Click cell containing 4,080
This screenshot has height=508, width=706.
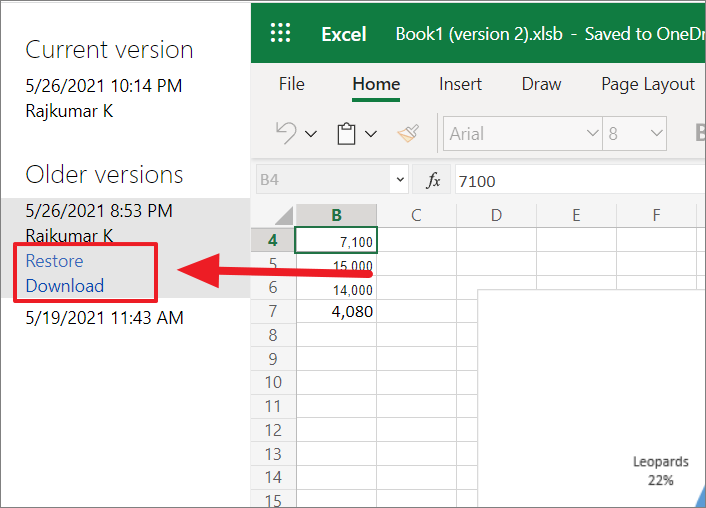pos(336,312)
